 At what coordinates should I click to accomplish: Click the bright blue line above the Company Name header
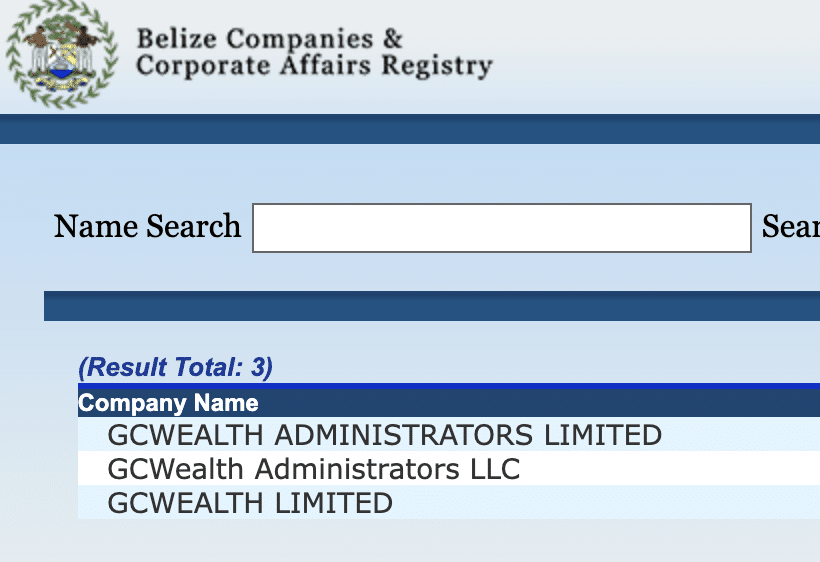(x=449, y=386)
